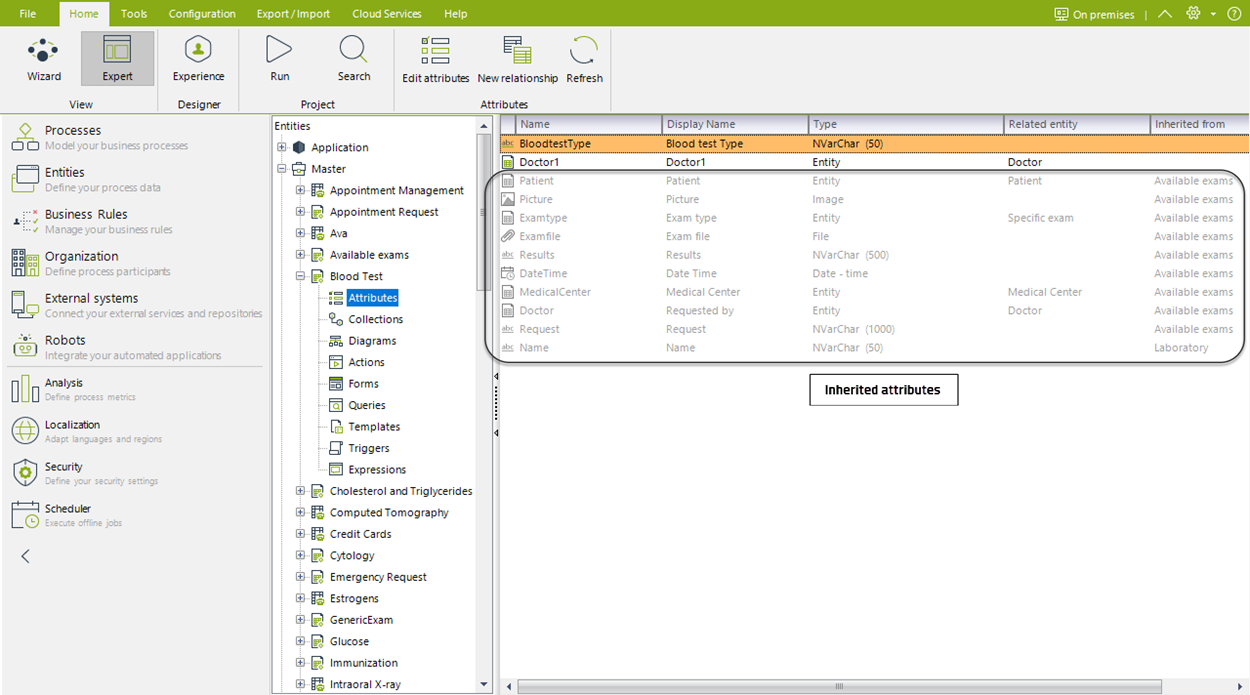This screenshot has height=695, width=1250.
Task: Create a New relationship
Action: pos(517,60)
